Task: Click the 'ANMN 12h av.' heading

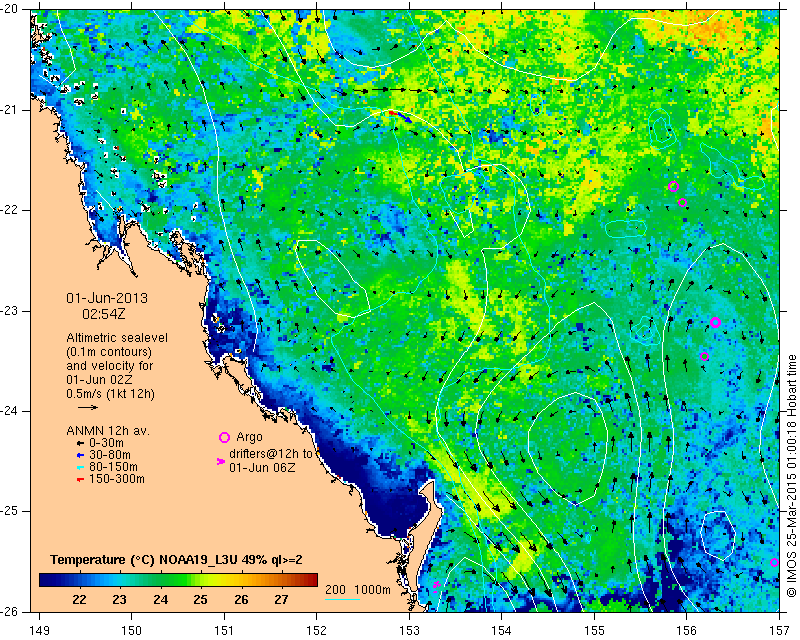Action: click(108, 431)
